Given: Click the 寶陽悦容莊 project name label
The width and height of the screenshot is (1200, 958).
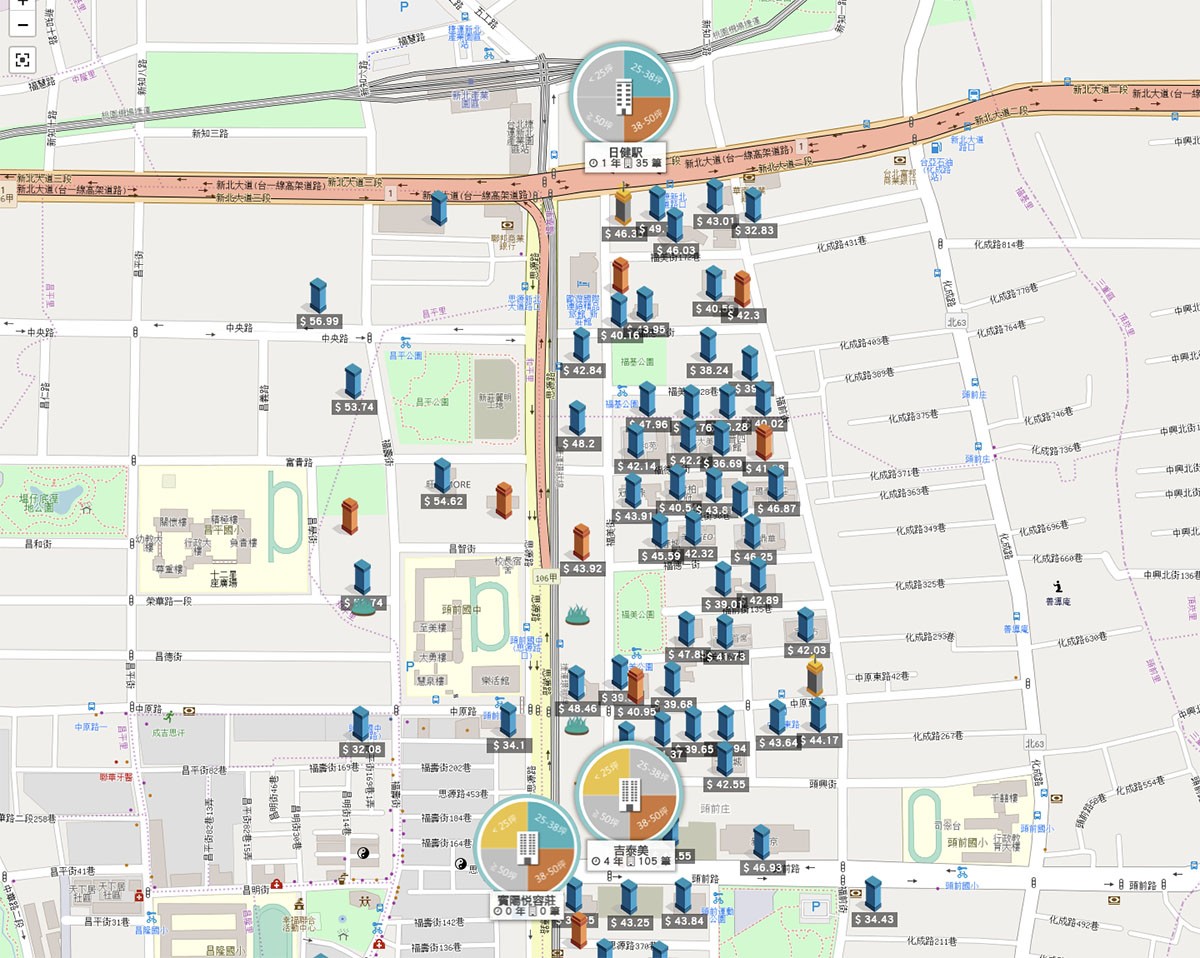Looking at the screenshot, I should click(527, 900).
